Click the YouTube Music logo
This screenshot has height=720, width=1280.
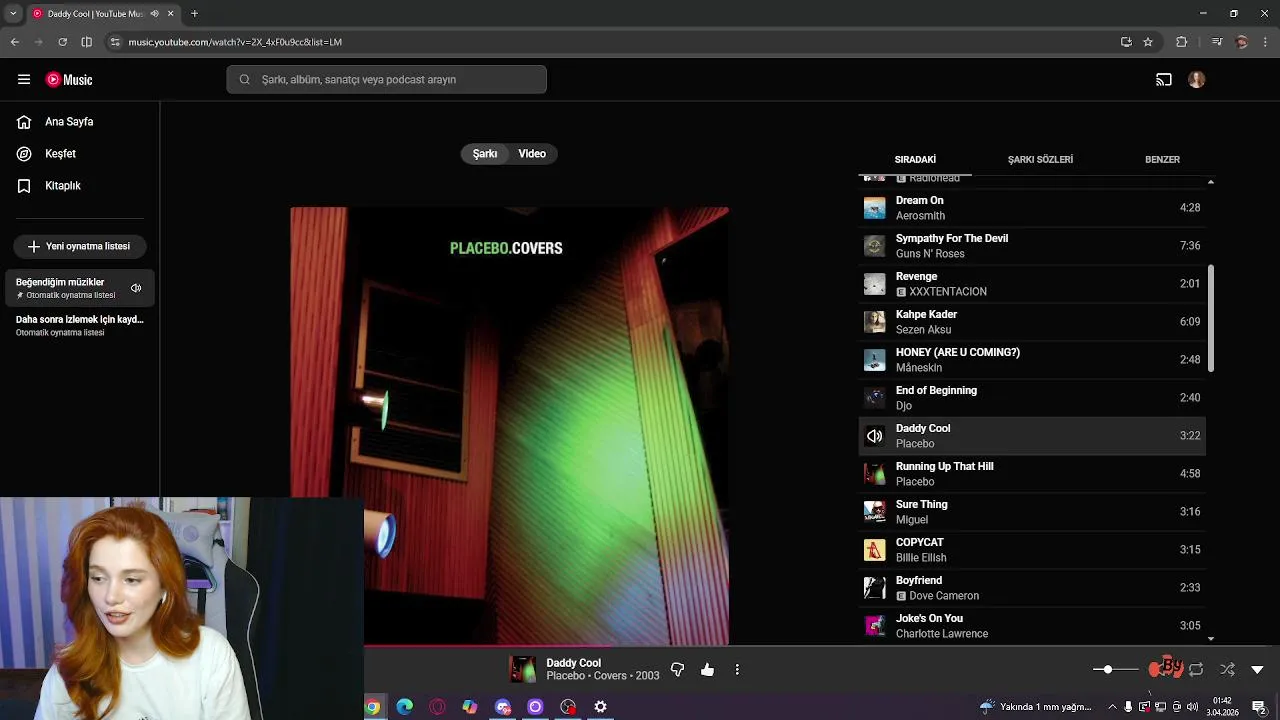tap(69, 80)
